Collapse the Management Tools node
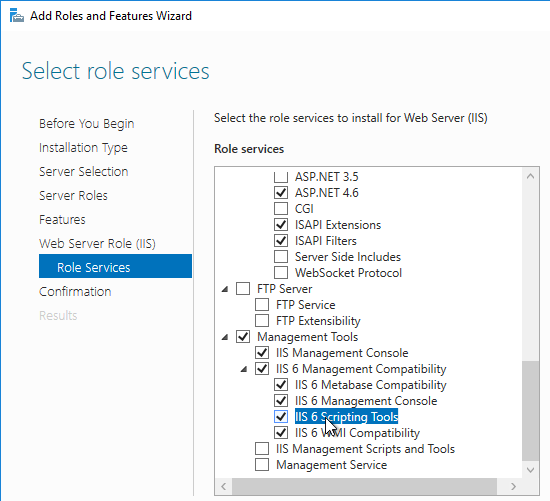Viewport: 550px width, 501px height. pos(225,337)
